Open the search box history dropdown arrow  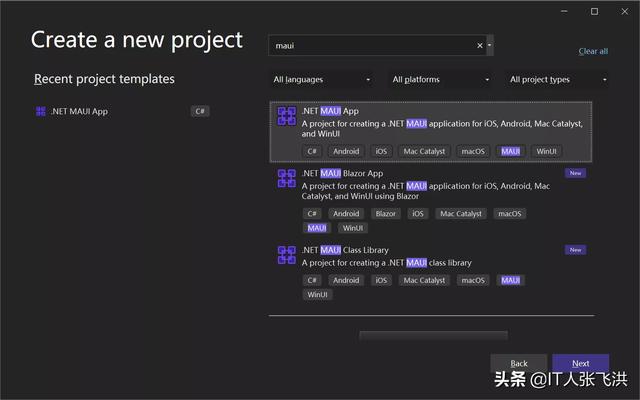pos(490,45)
